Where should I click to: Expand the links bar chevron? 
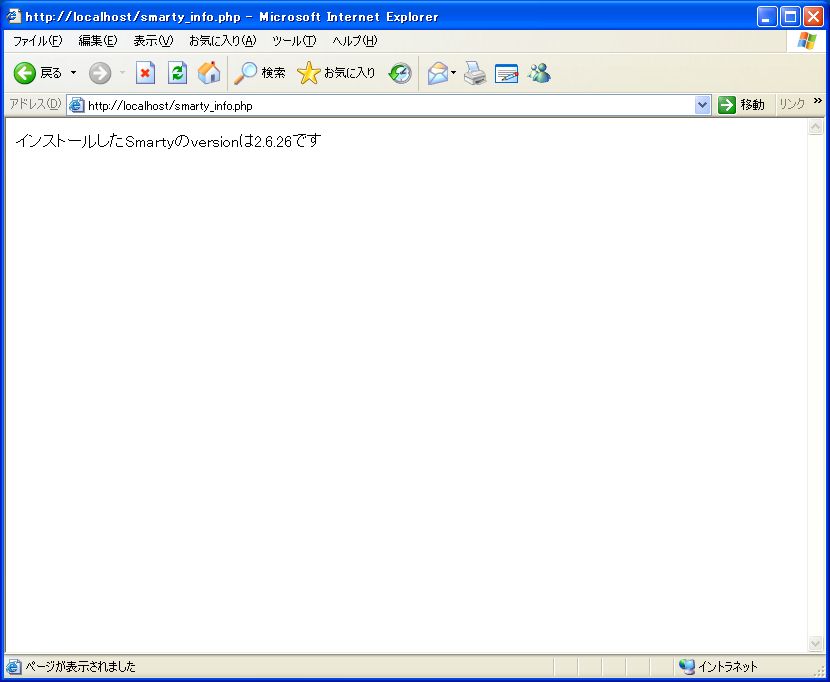click(818, 101)
